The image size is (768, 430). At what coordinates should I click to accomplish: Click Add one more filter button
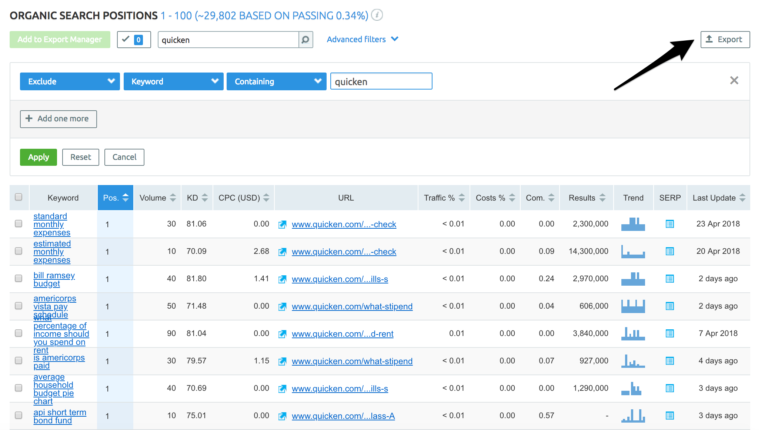pyautogui.click(x=58, y=119)
